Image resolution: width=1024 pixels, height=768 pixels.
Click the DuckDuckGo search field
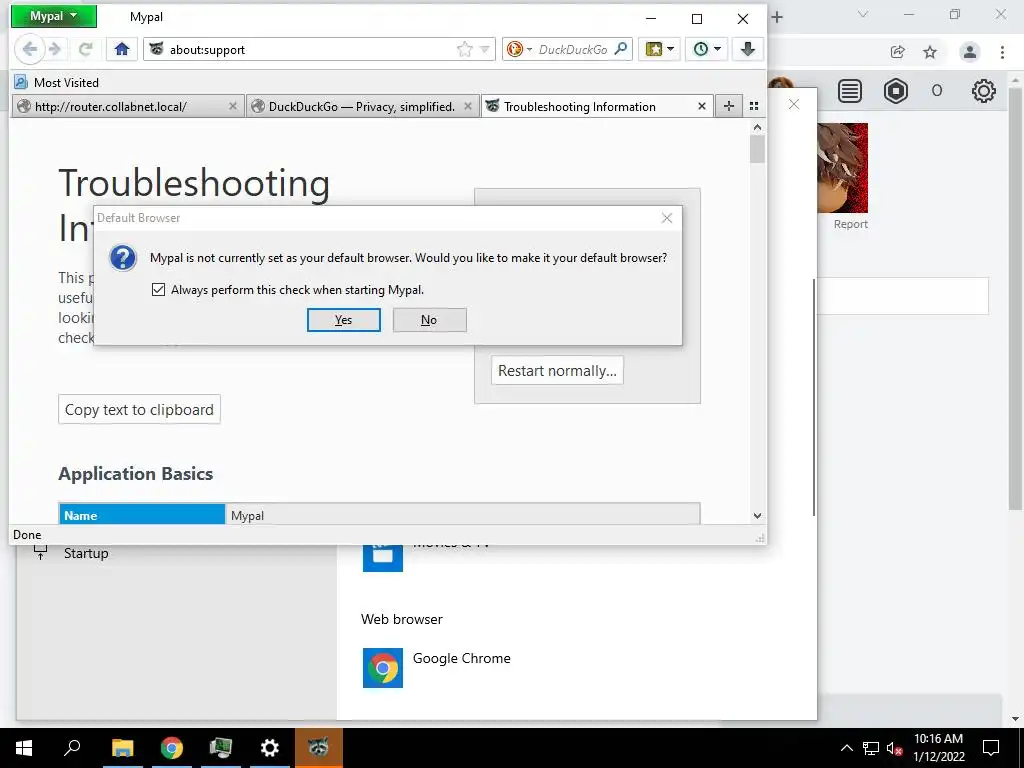coord(573,49)
